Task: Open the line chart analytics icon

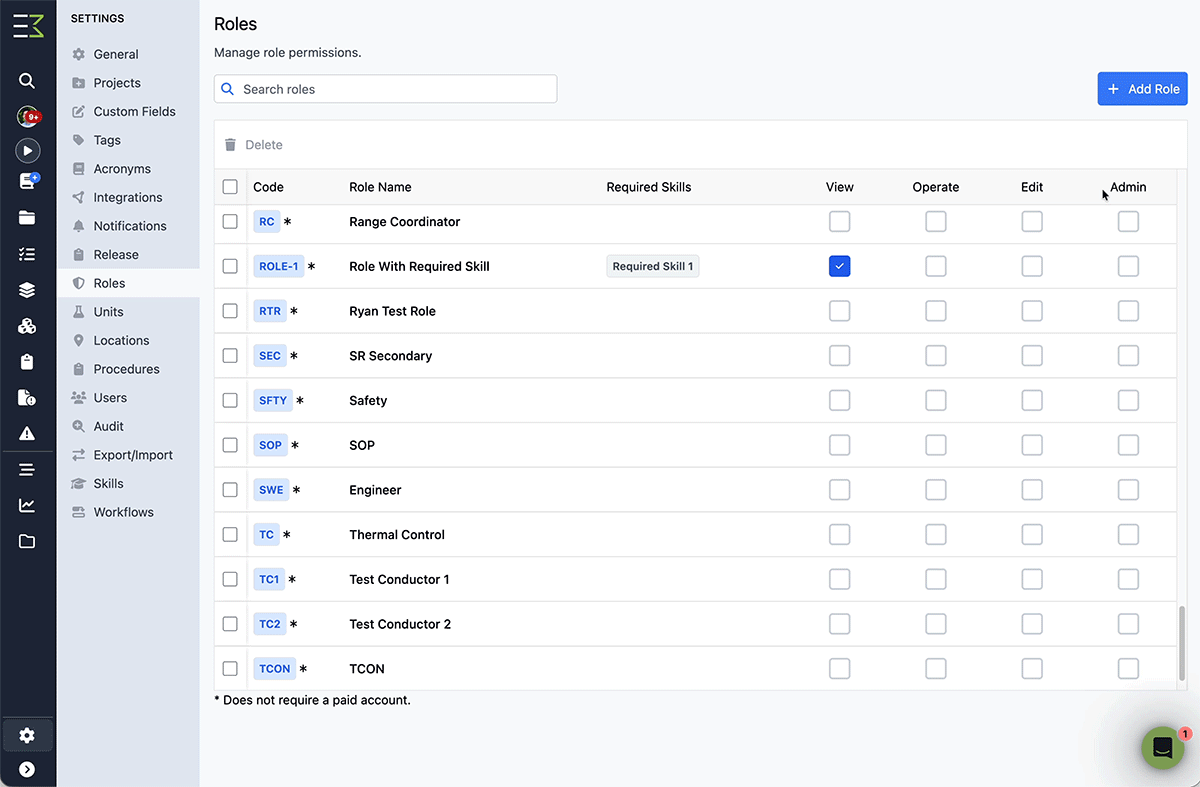Action: coord(27,505)
